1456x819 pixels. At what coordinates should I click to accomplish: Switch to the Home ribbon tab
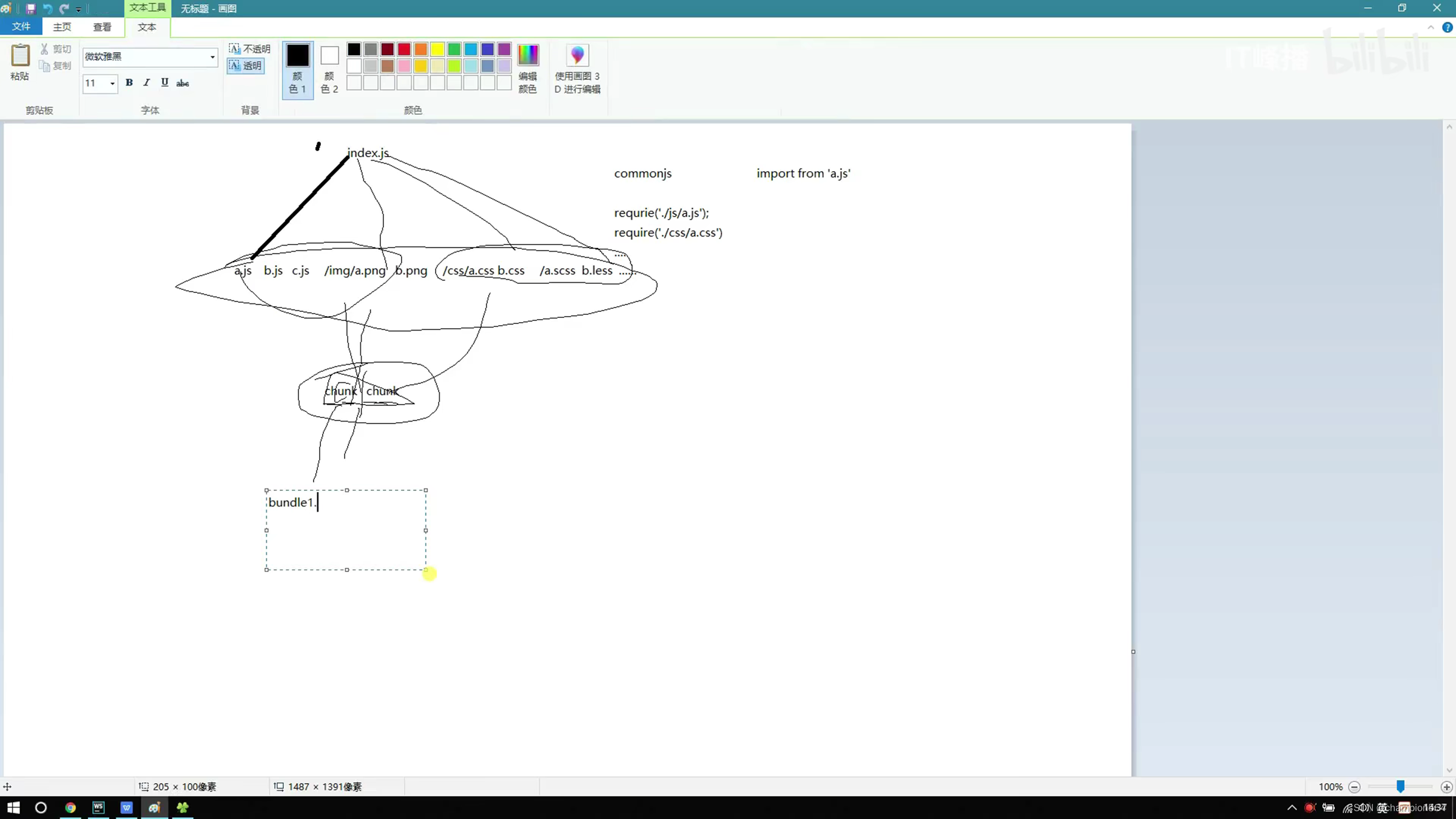coord(62,27)
